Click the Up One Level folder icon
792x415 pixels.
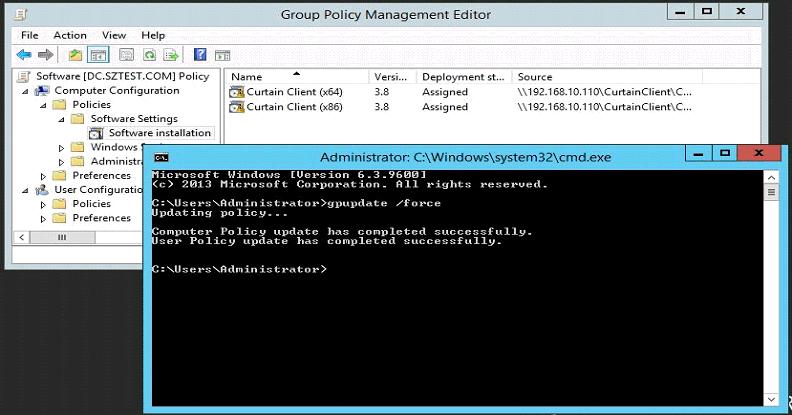tap(75, 54)
